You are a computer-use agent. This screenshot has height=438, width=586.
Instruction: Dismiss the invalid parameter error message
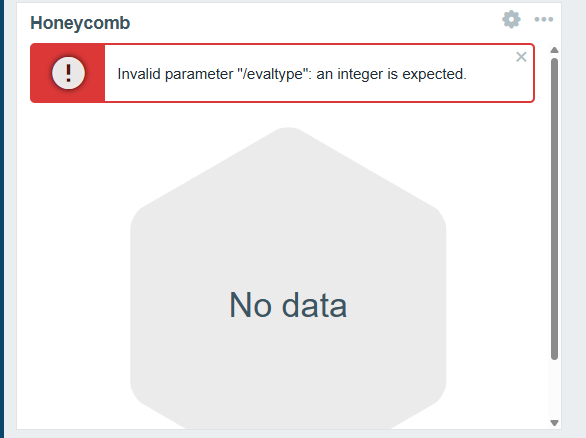pos(521,57)
